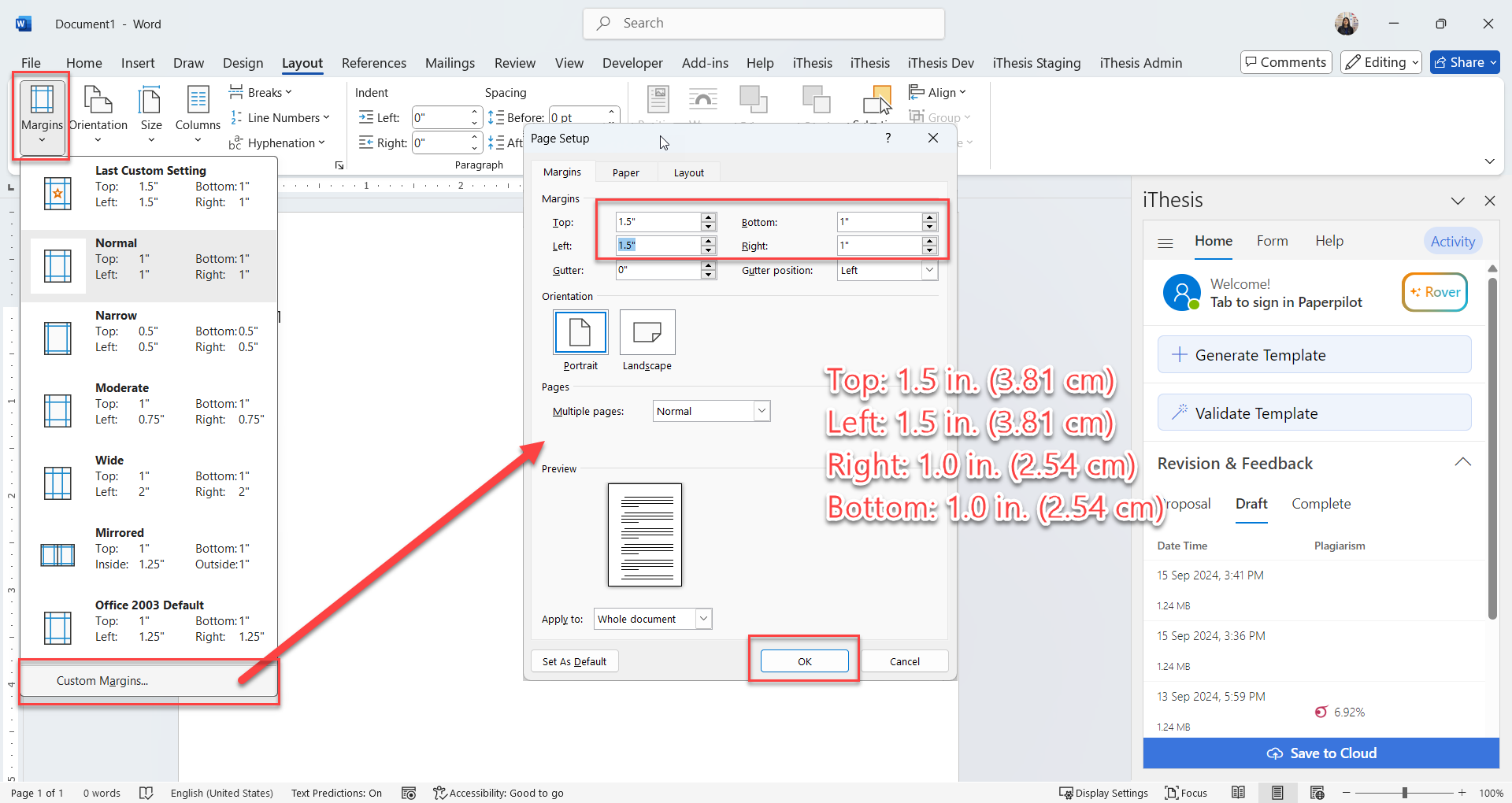Screen dimensions: 1512x803
Task: Click Validate Template
Action: 1314,413
